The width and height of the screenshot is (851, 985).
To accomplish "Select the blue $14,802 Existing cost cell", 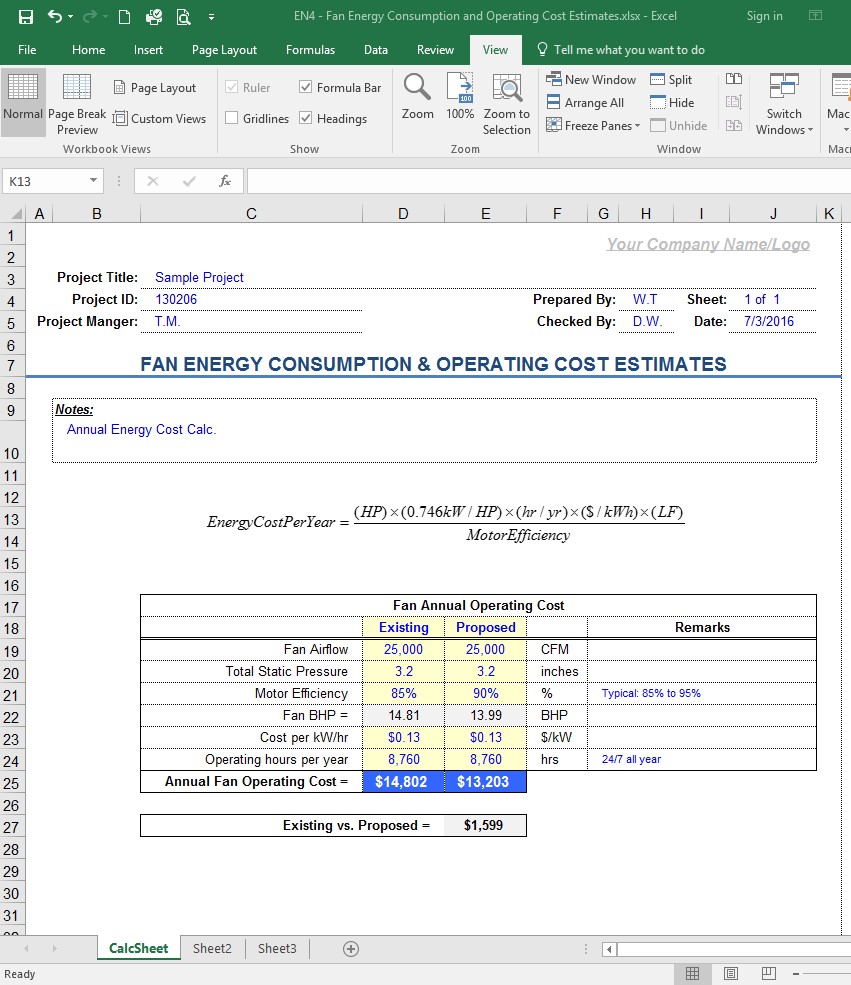I will pos(403,781).
